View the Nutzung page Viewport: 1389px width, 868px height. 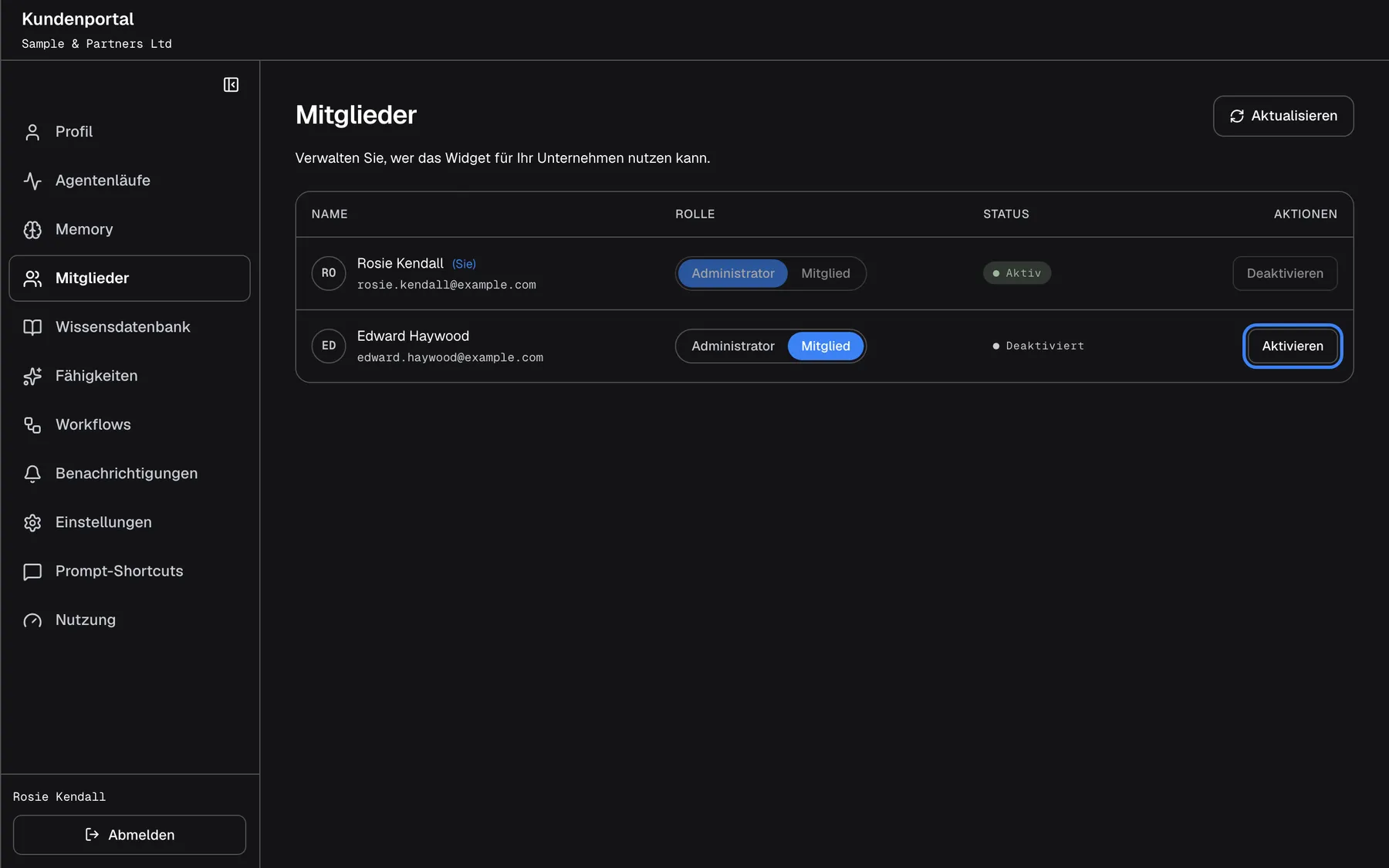tap(130, 620)
